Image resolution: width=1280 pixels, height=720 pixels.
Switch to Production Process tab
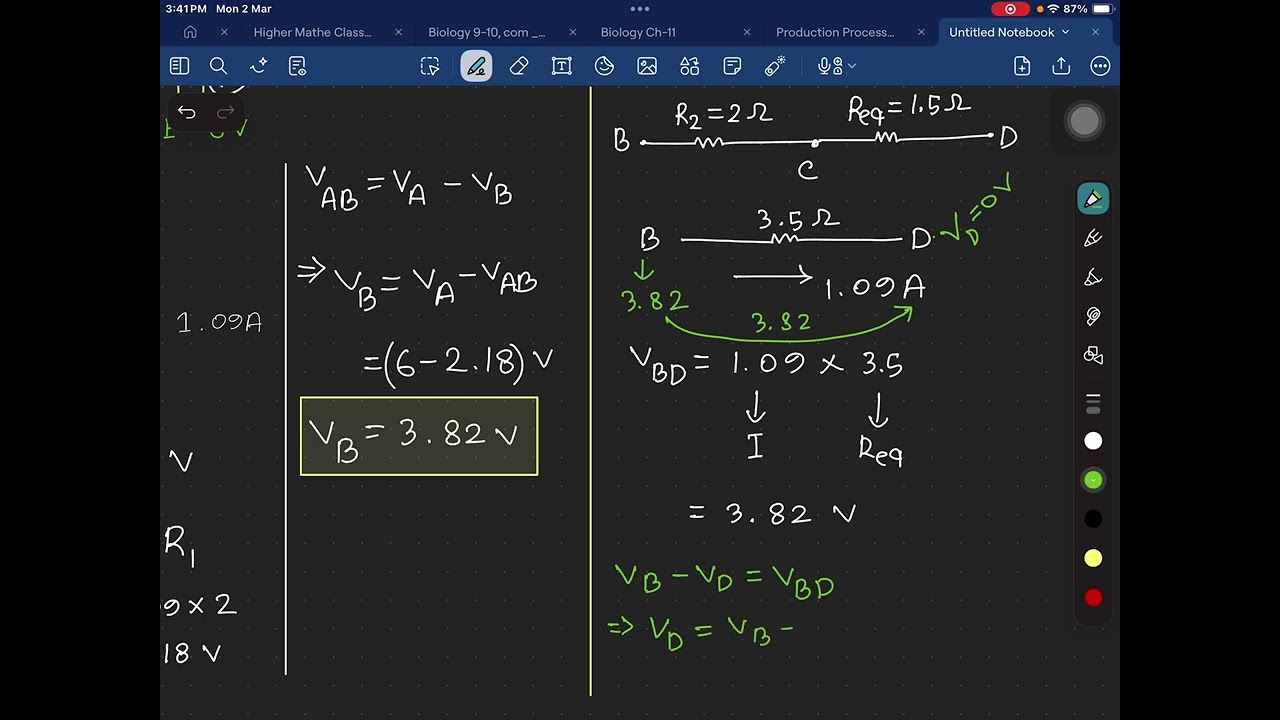pos(835,32)
